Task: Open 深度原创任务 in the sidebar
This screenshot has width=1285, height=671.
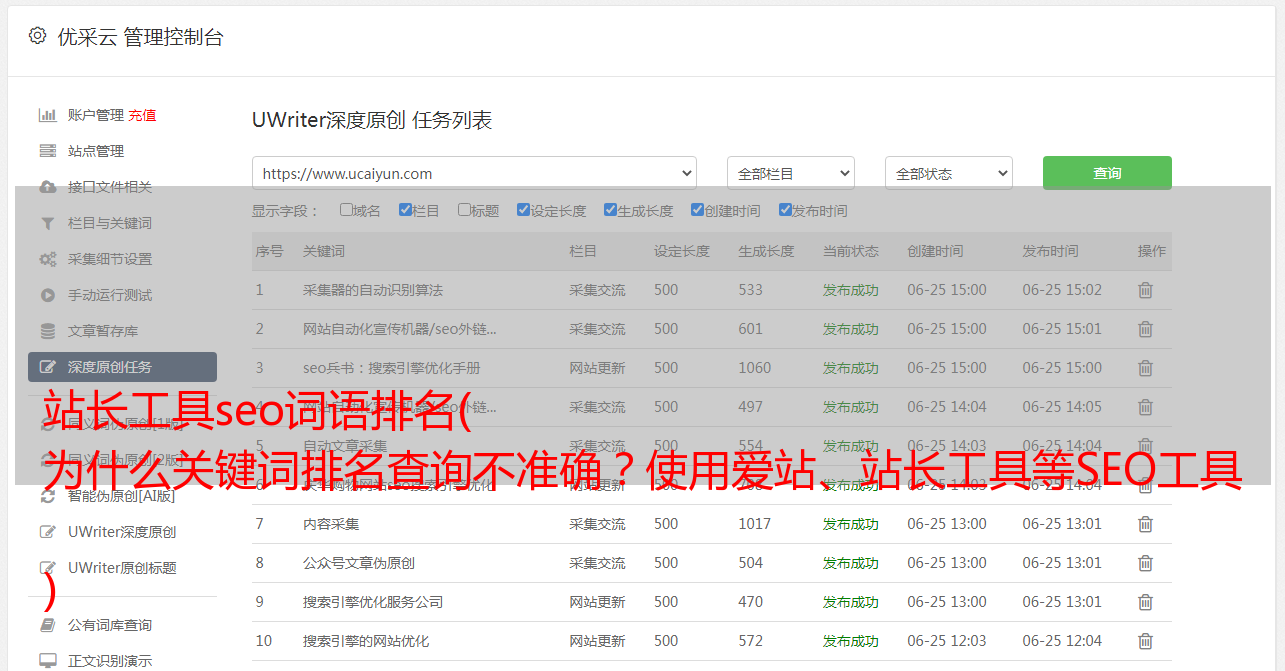Action: (x=122, y=367)
